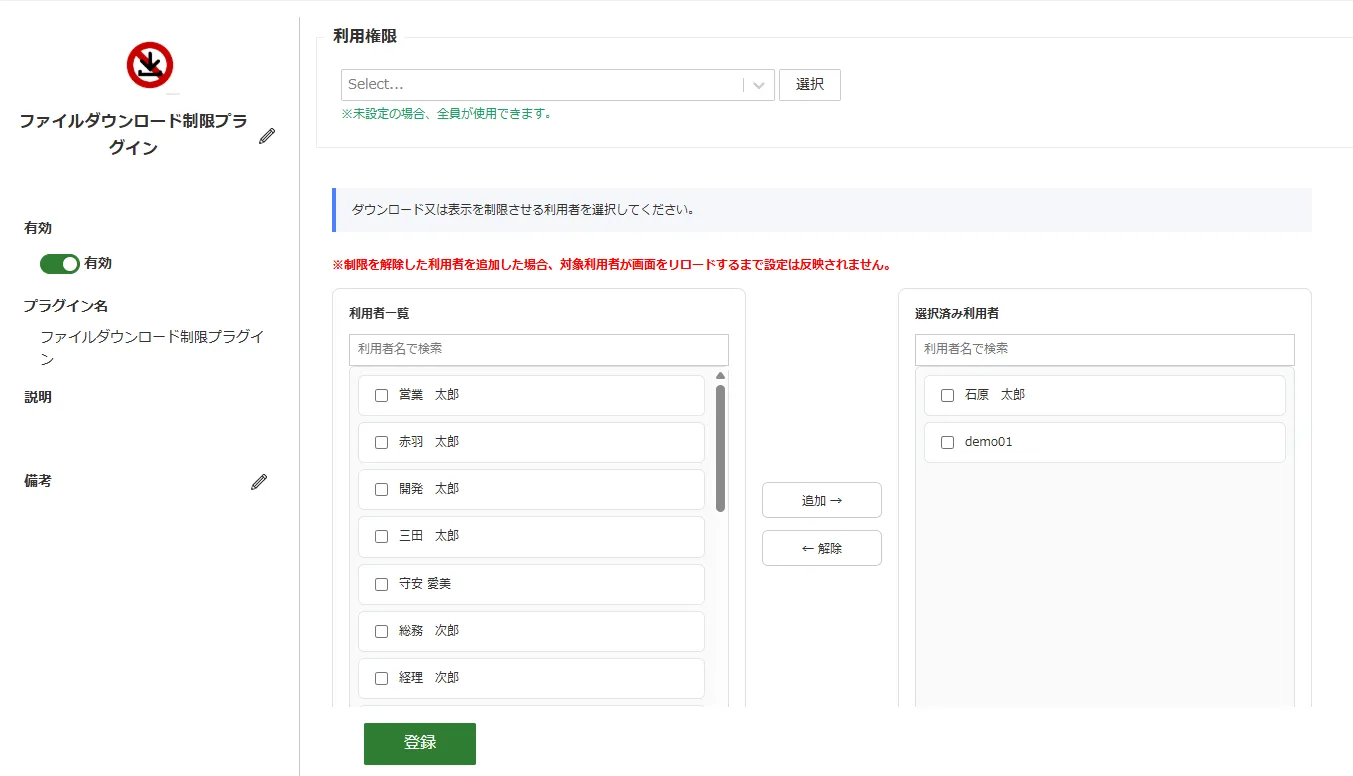Click the ← 解除 button
1353x776 pixels.
coord(822,548)
